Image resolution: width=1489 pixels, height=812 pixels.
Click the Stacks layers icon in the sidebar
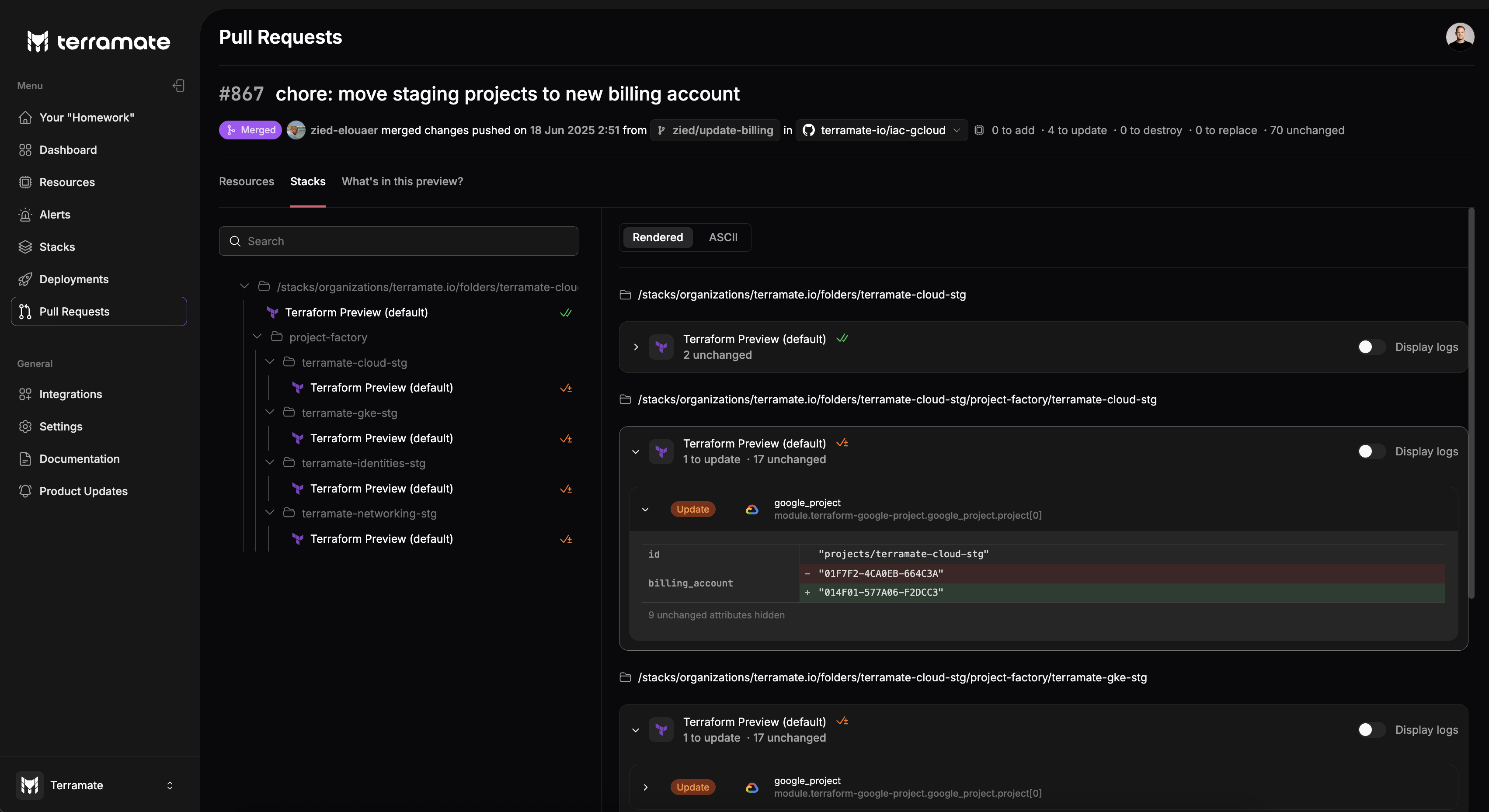(25, 247)
